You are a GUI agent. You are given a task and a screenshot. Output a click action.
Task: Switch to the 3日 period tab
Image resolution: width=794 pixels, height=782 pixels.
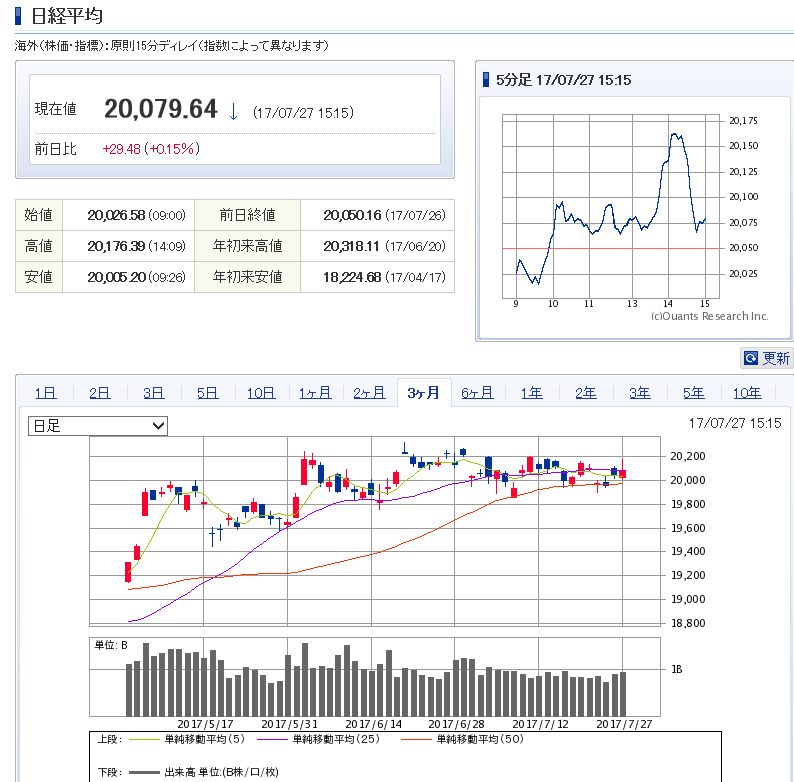153,393
